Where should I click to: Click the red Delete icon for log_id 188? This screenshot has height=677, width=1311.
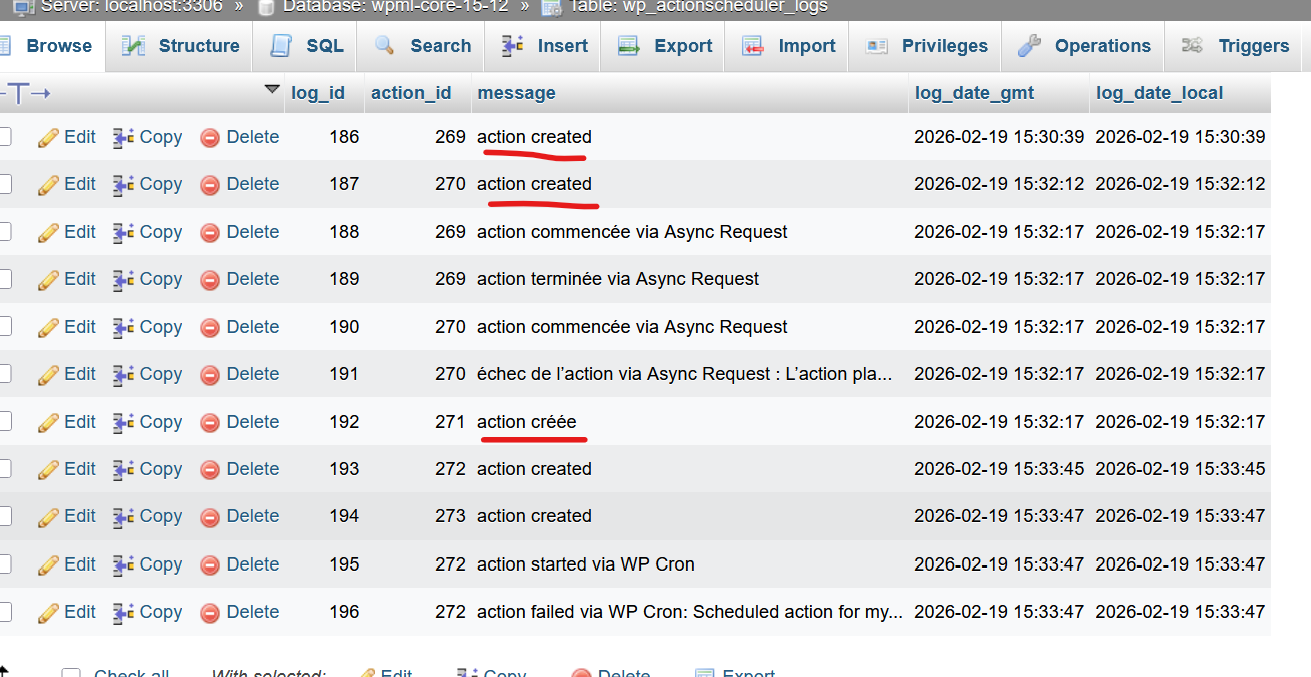pos(210,232)
